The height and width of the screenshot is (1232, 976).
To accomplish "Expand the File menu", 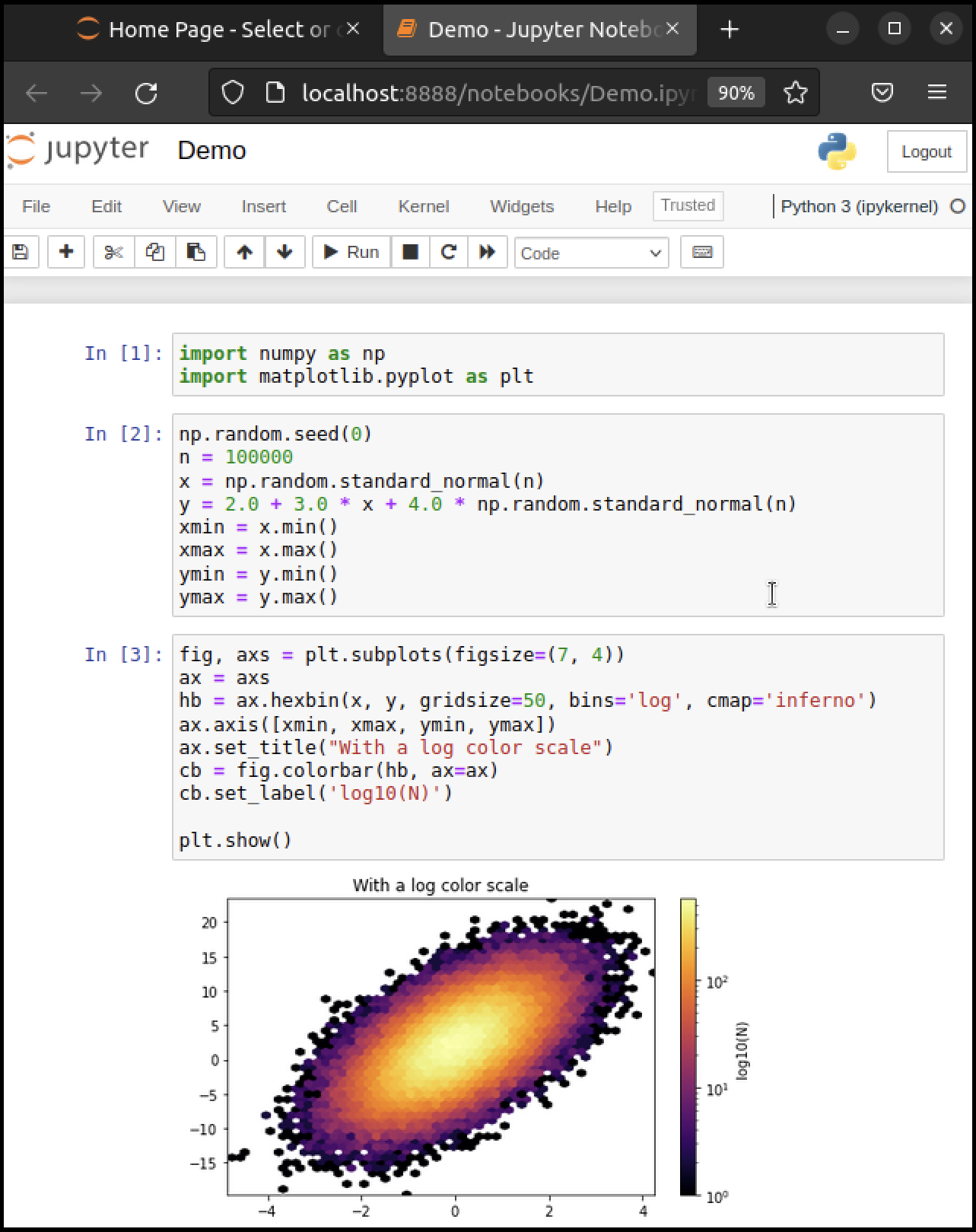I will click(36, 206).
